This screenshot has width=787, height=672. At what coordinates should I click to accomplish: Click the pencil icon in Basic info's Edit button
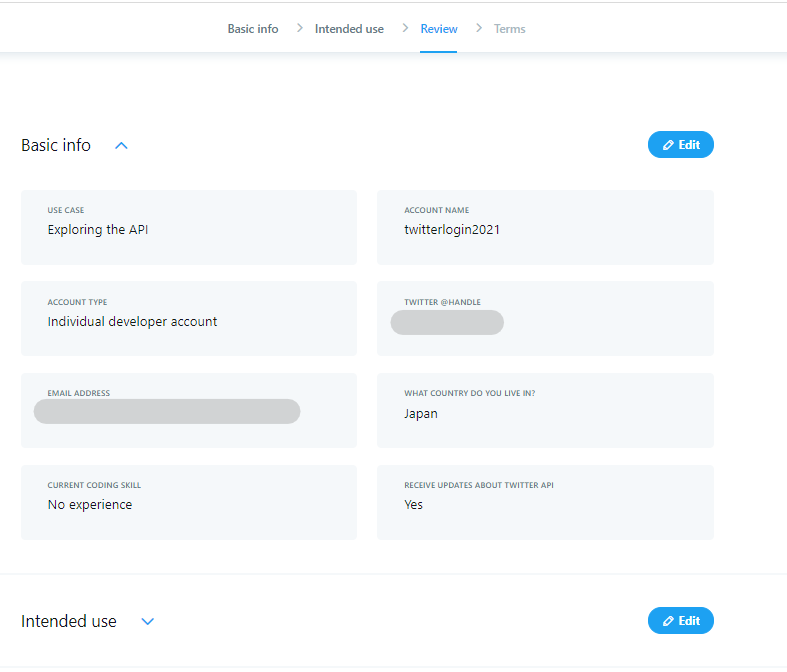click(668, 145)
